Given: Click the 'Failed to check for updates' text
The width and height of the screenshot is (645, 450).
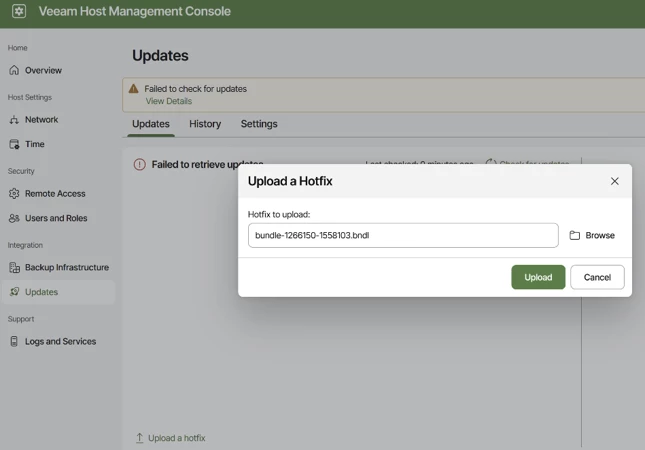Looking at the screenshot, I should click(195, 89).
